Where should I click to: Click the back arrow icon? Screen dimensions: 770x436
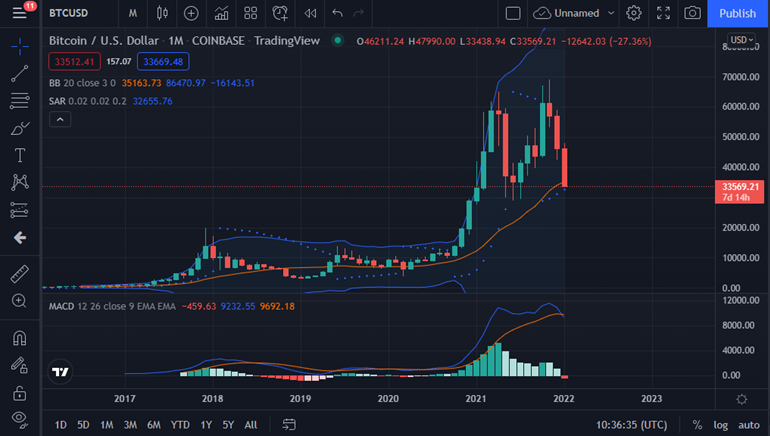(x=20, y=238)
